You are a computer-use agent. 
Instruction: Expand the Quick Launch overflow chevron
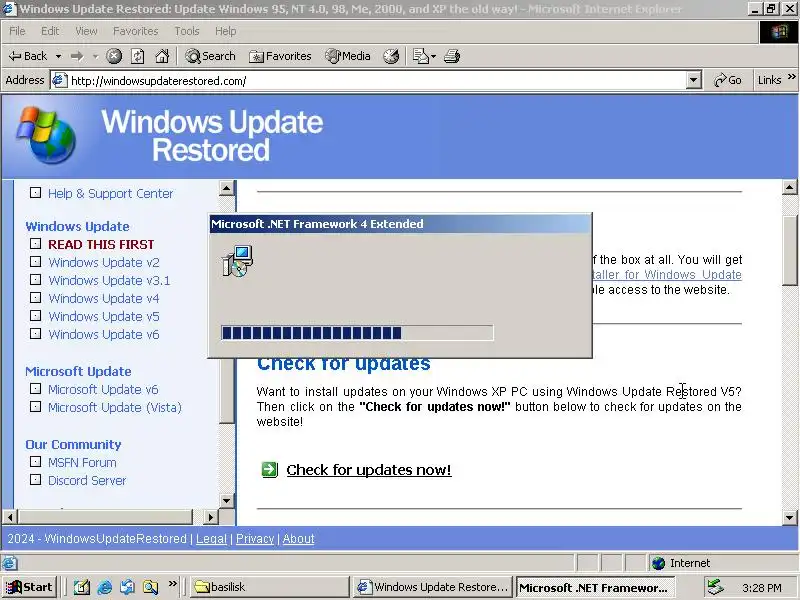(x=173, y=583)
